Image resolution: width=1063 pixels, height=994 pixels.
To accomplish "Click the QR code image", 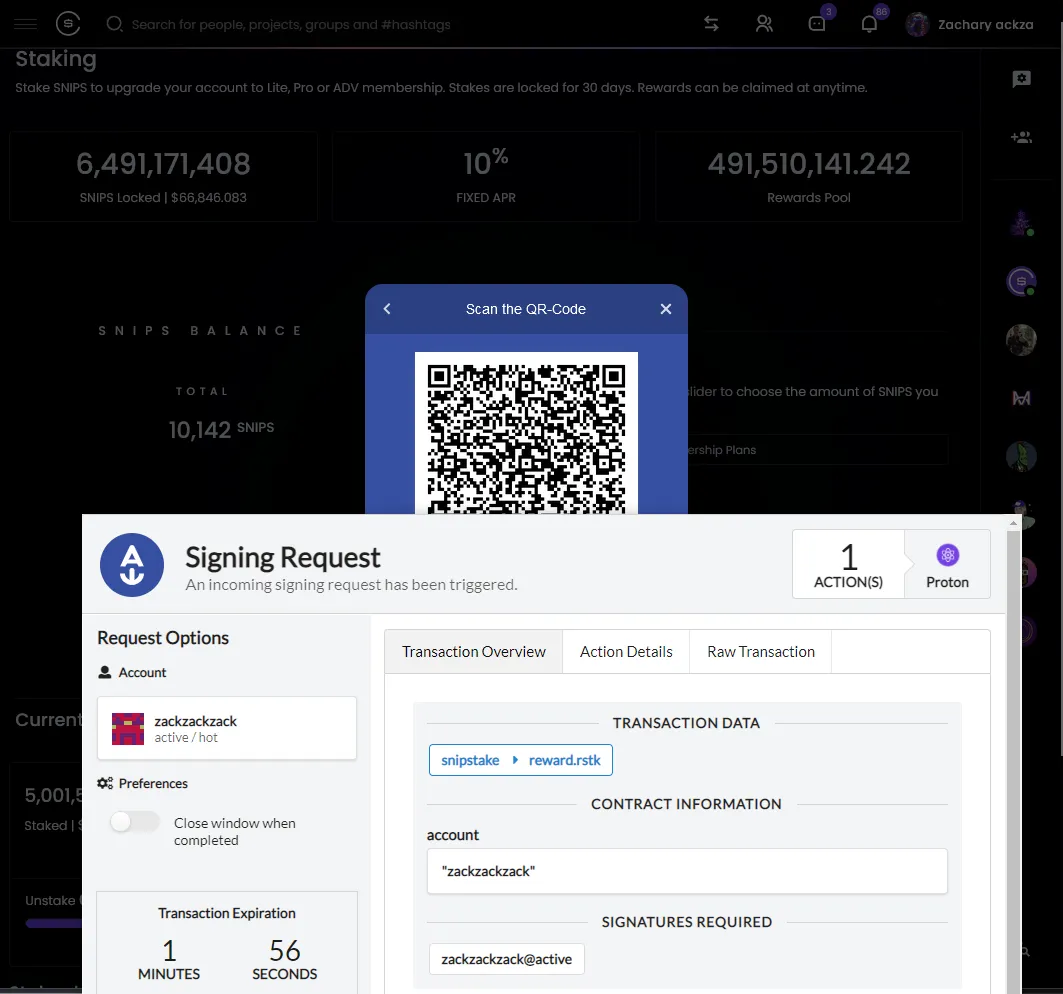I will click(526, 433).
